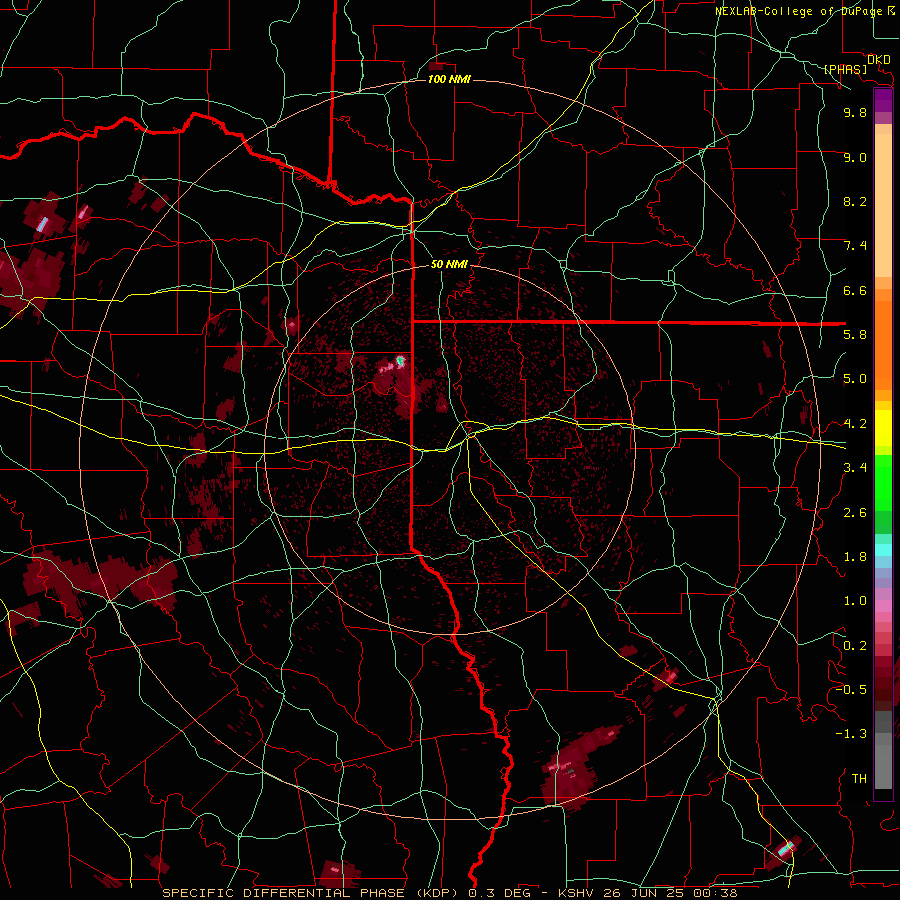Click the "50 NMI" range ring label

click(449, 264)
